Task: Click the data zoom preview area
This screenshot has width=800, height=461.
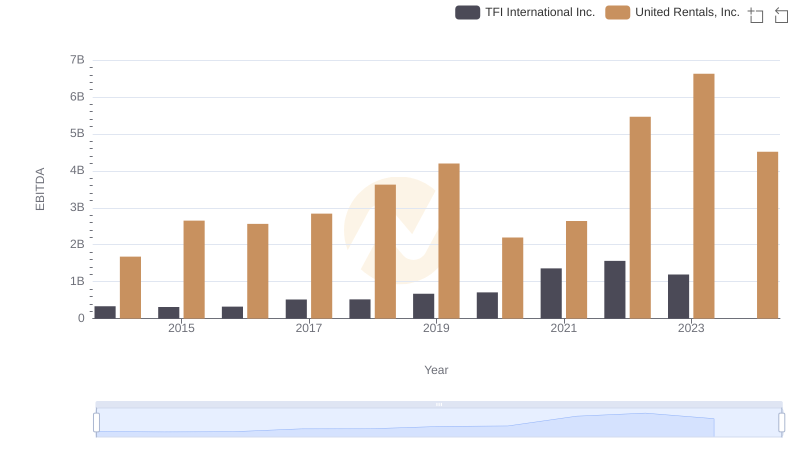Action: pos(439,423)
